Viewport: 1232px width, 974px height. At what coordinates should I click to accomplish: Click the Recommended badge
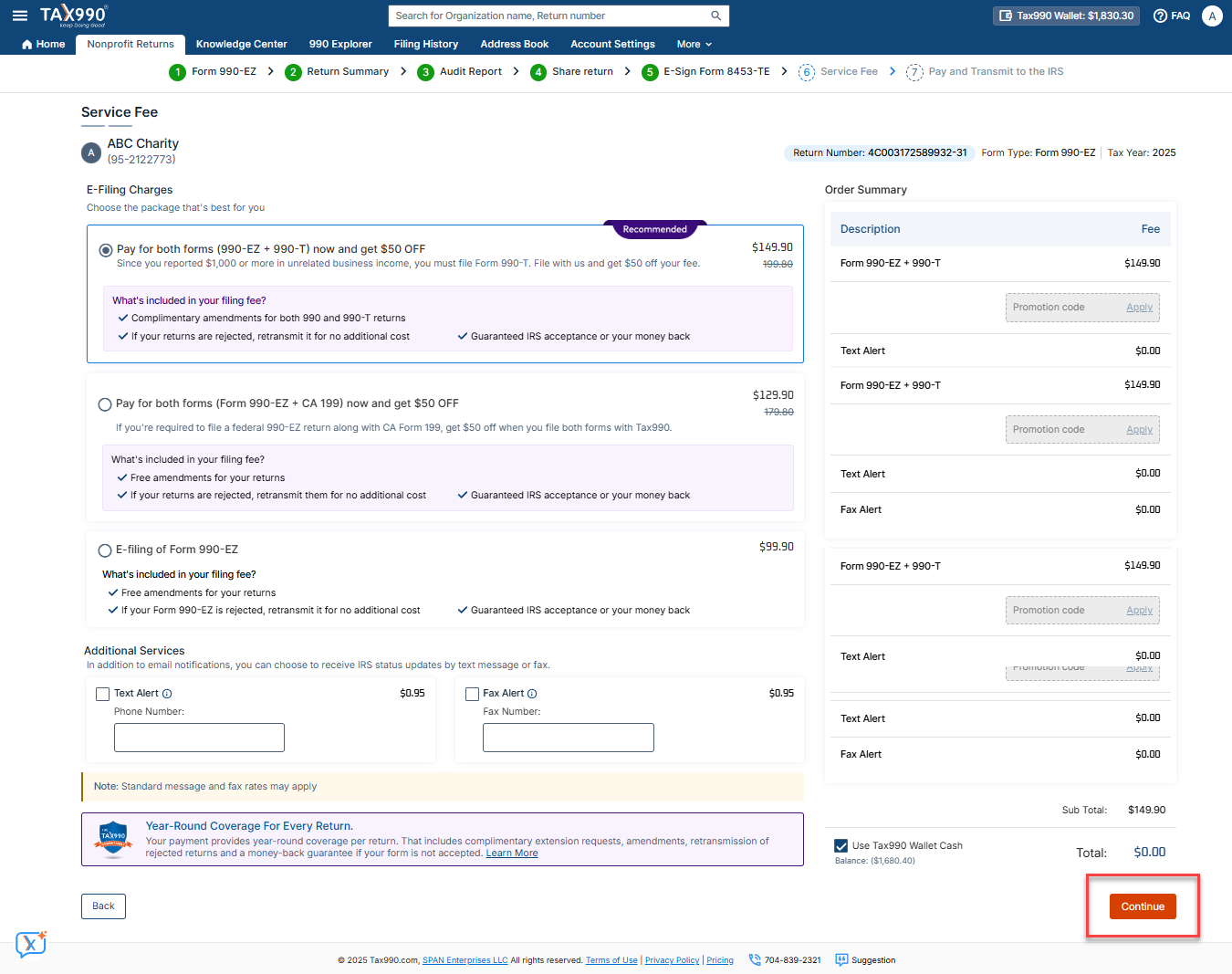pyautogui.click(x=655, y=229)
